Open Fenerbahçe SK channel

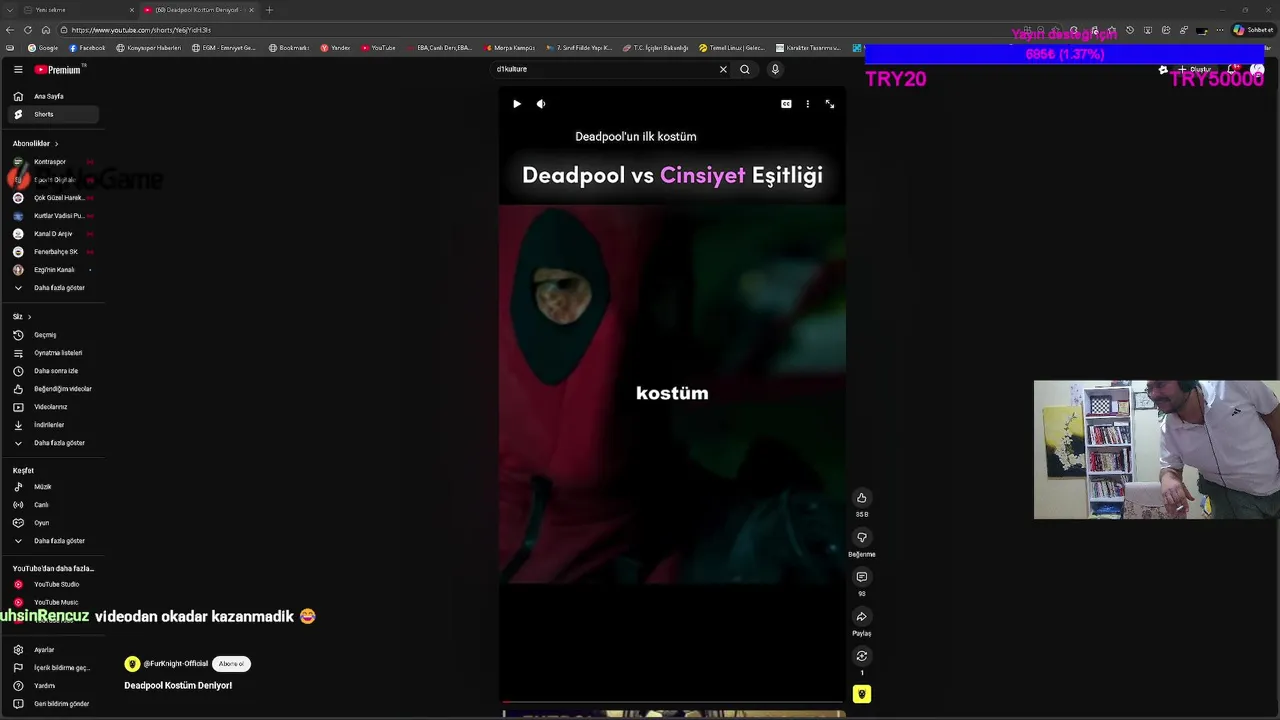point(52,252)
